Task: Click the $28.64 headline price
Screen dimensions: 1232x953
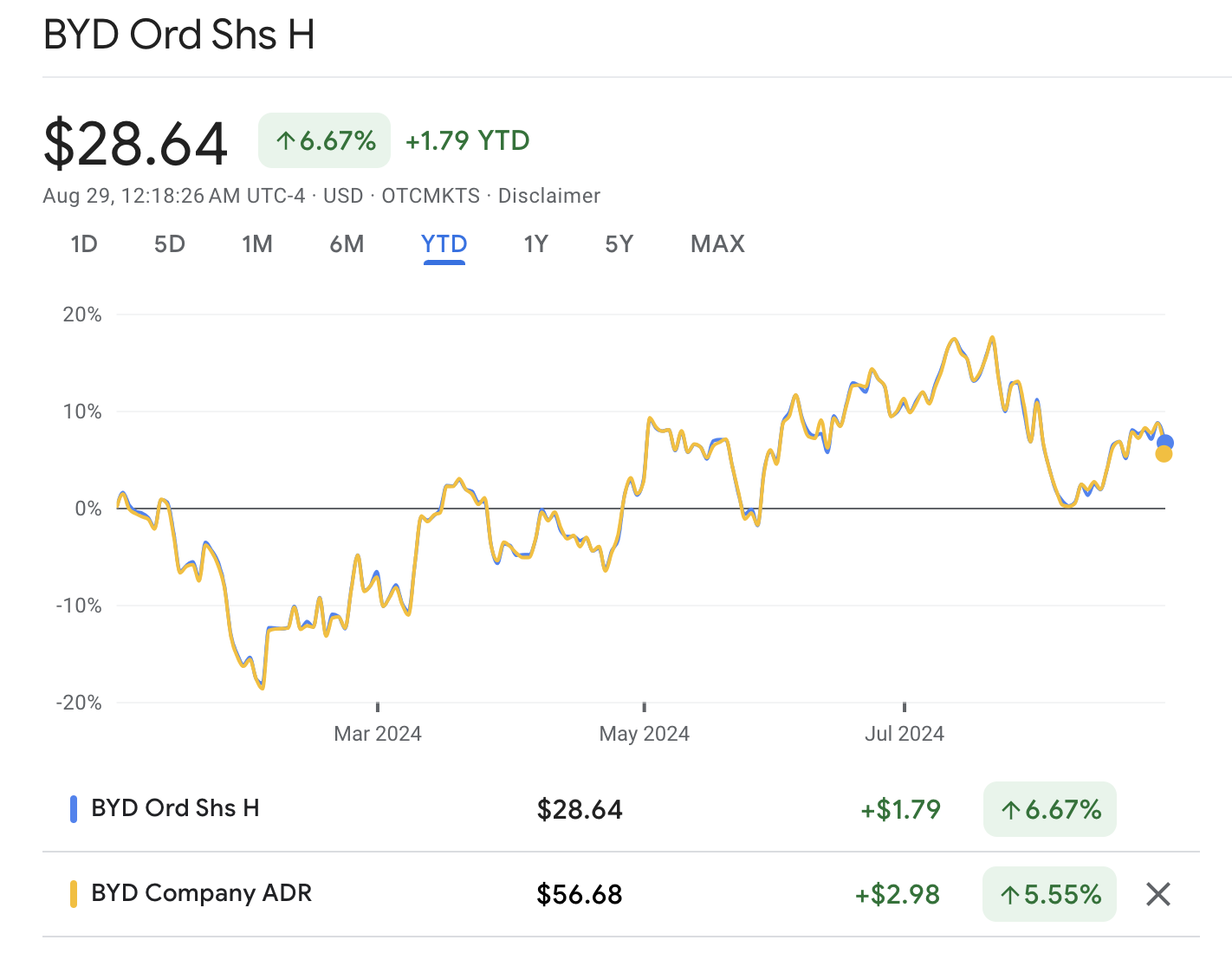Action: 136,143
